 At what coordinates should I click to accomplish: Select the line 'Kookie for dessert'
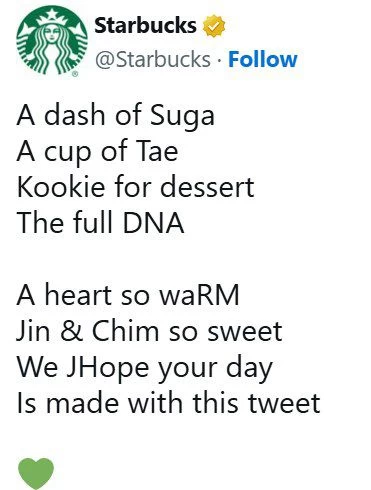tap(136, 187)
